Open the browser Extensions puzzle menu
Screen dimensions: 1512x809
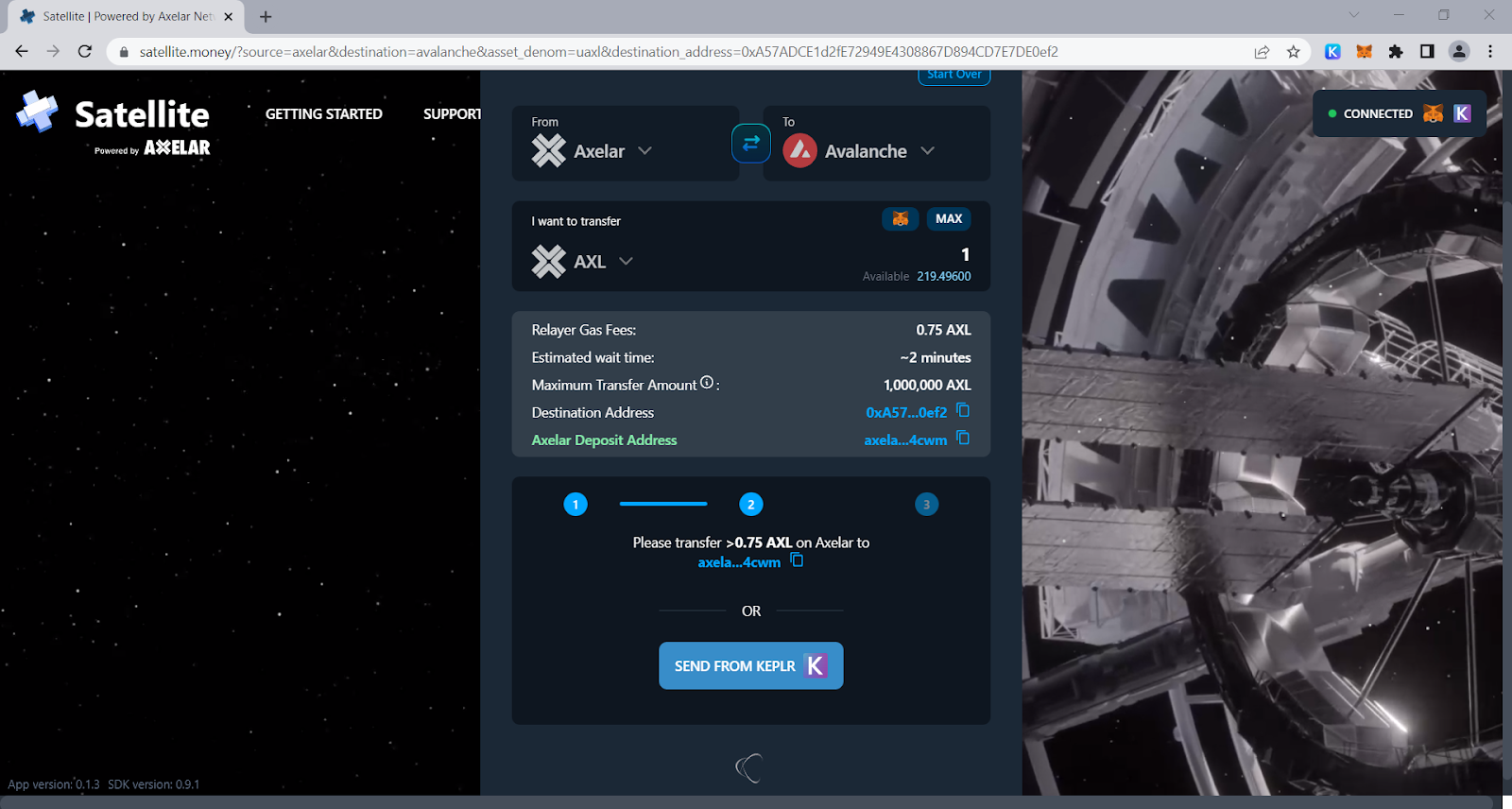pyautogui.click(x=1396, y=52)
